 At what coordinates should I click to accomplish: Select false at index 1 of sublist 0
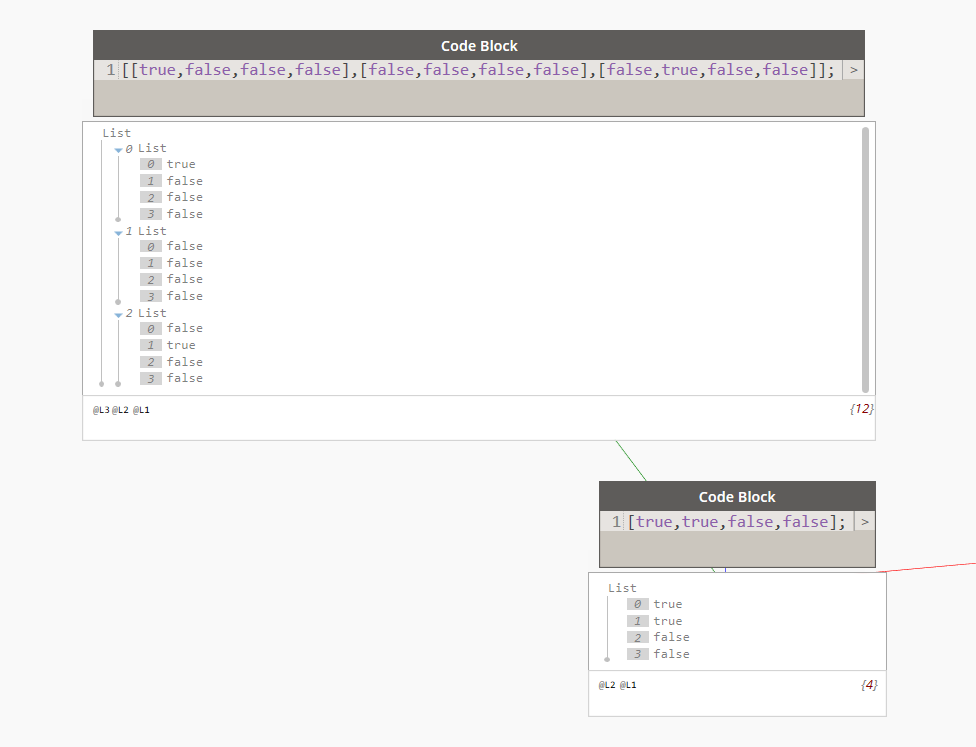184,181
